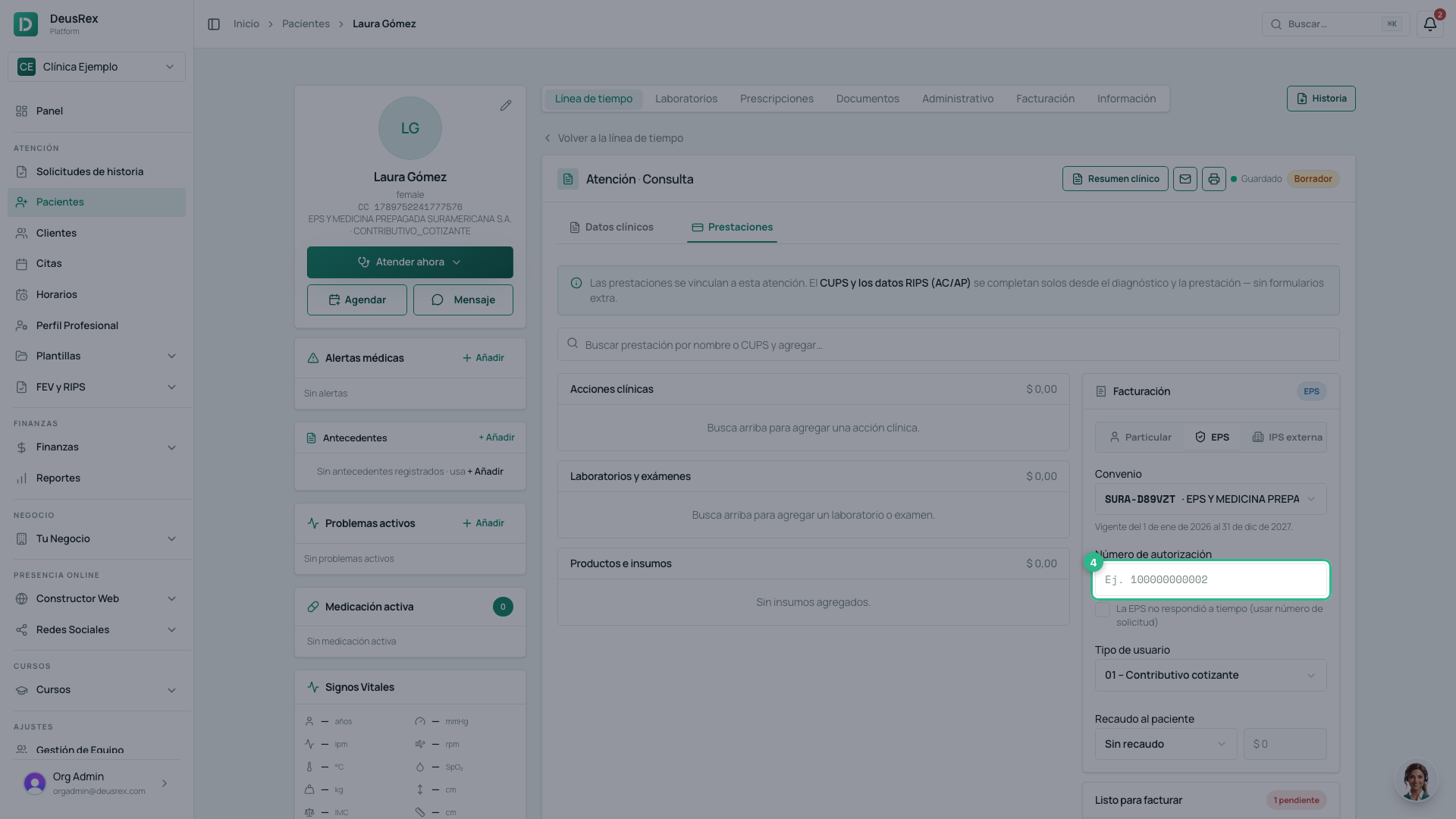Open the assistant avatar chat bubble

[x=1416, y=780]
